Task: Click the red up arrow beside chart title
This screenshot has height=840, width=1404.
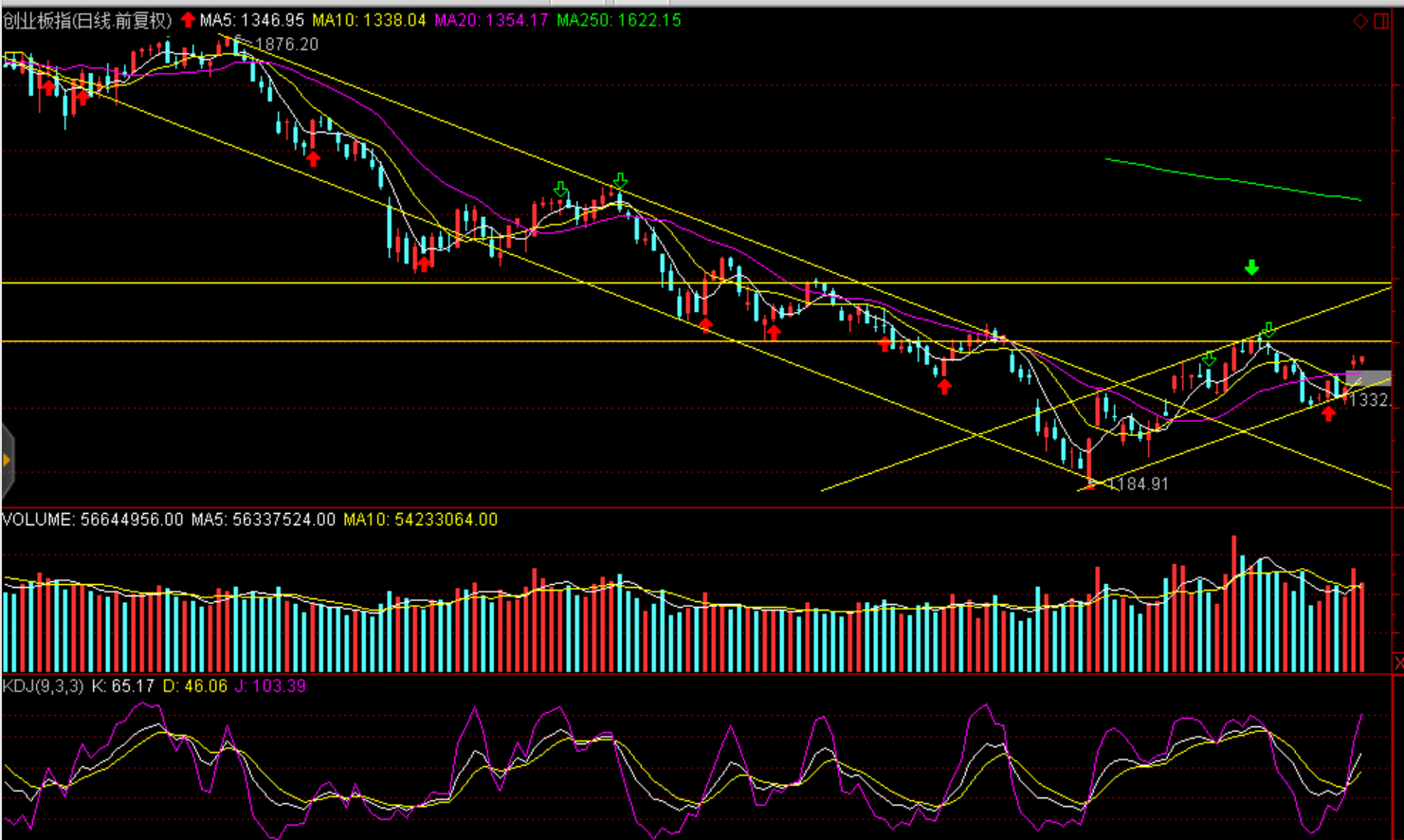Action: pyautogui.click(x=188, y=20)
